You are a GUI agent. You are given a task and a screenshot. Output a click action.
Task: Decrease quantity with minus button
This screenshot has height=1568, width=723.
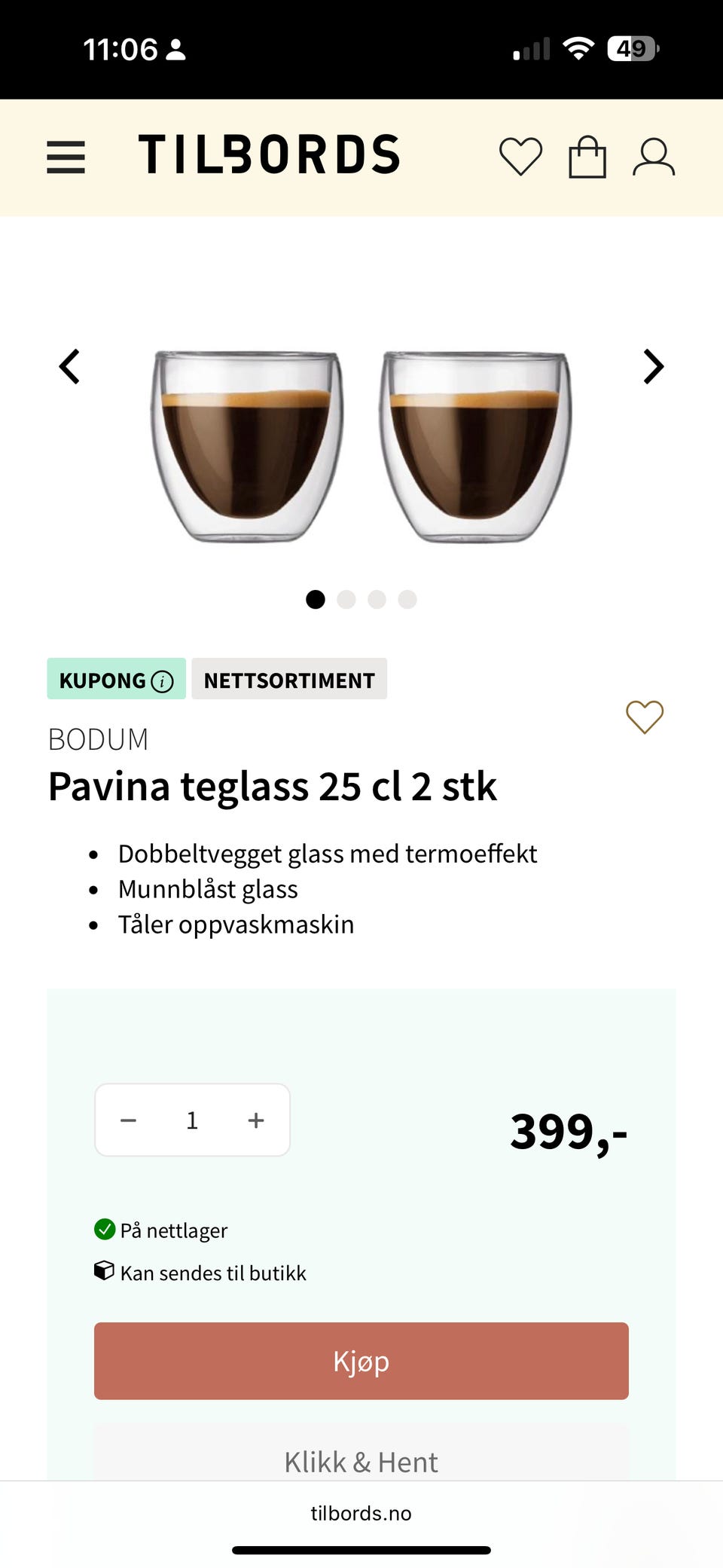click(x=129, y=1120)
